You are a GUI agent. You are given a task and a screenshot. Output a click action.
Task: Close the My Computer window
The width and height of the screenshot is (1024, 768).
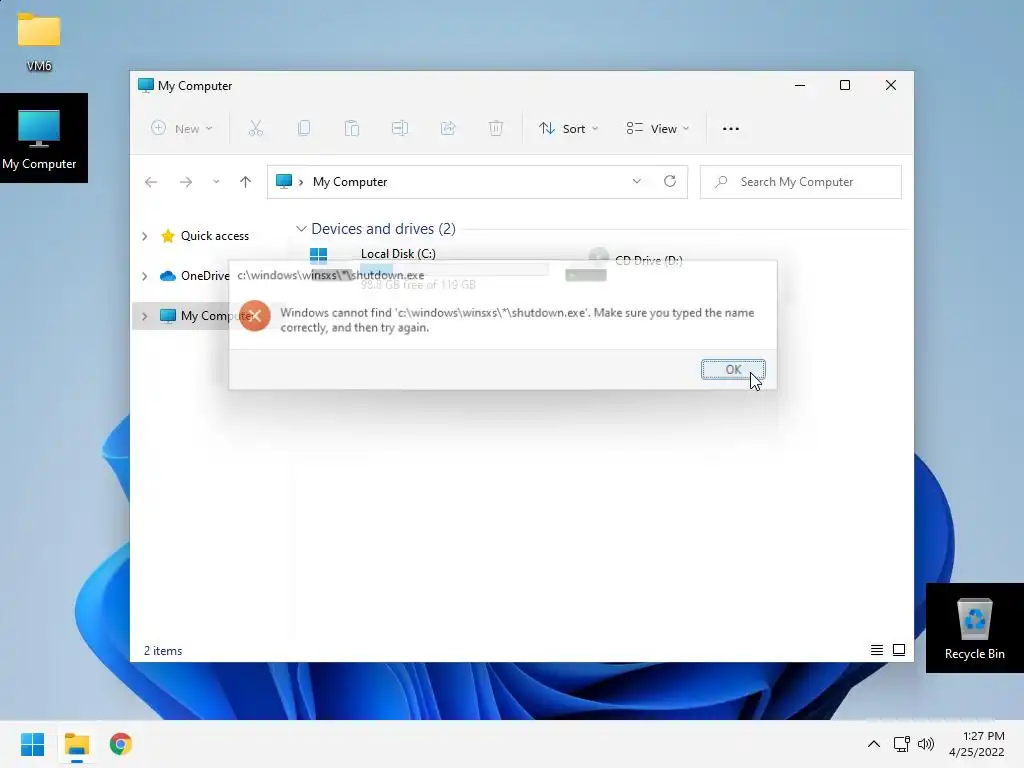(x=891, y=86)
